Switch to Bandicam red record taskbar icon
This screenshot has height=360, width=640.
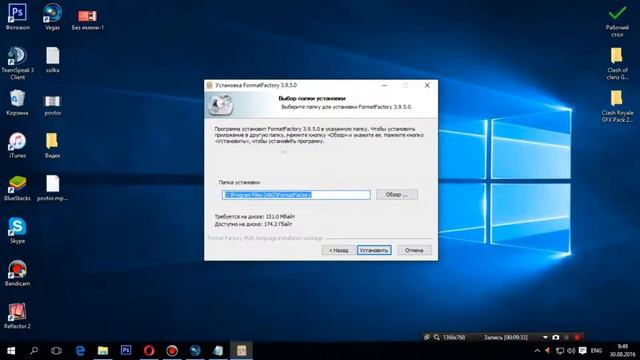click(172, 351)
